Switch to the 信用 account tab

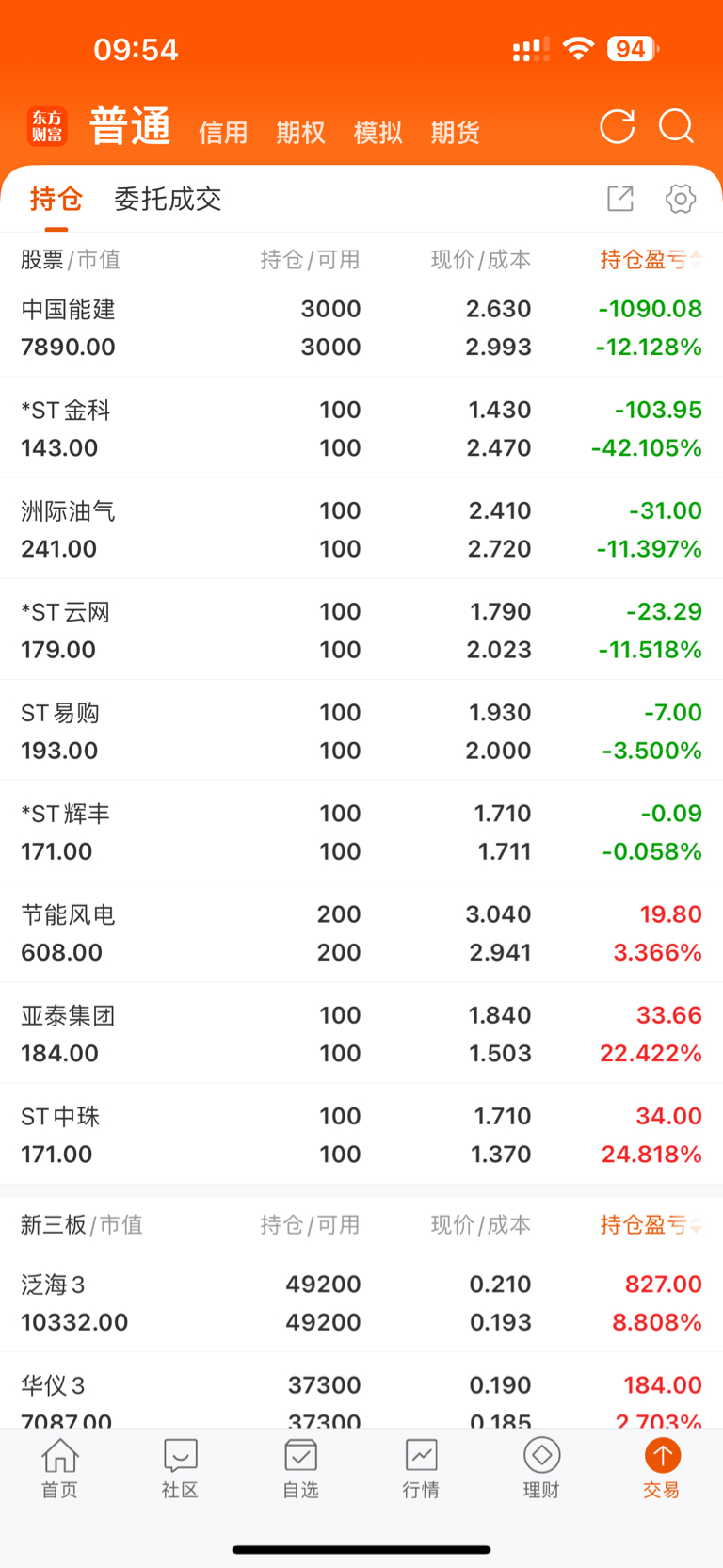[x=223, y=132]
